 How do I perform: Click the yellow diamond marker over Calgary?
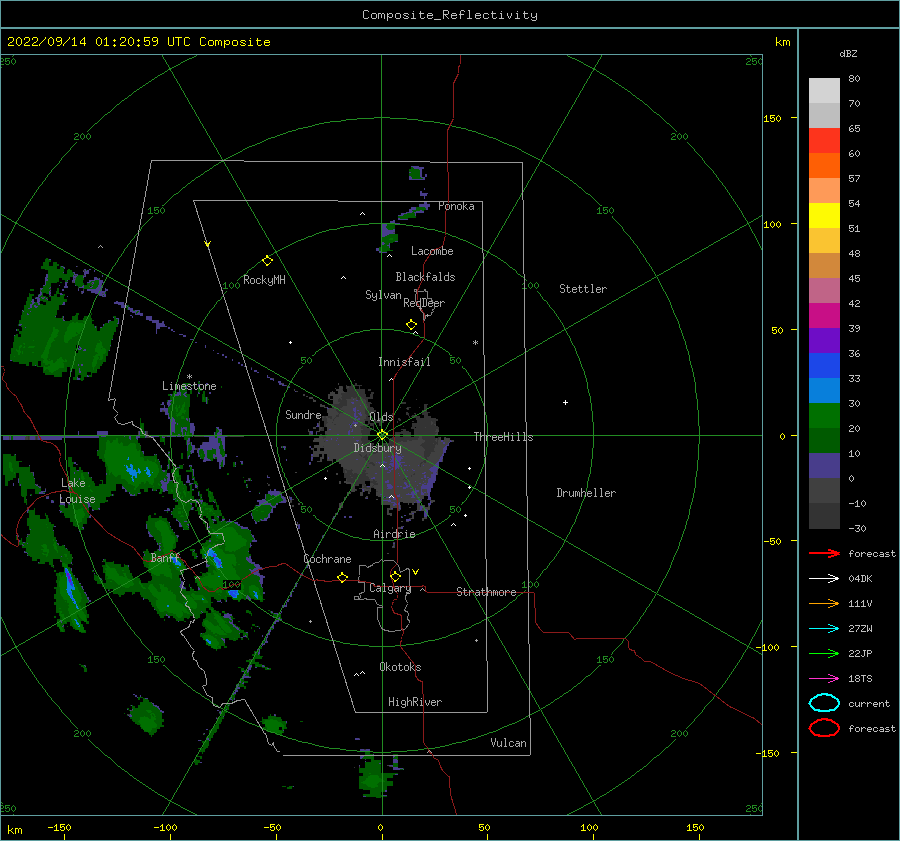(395, 576)
